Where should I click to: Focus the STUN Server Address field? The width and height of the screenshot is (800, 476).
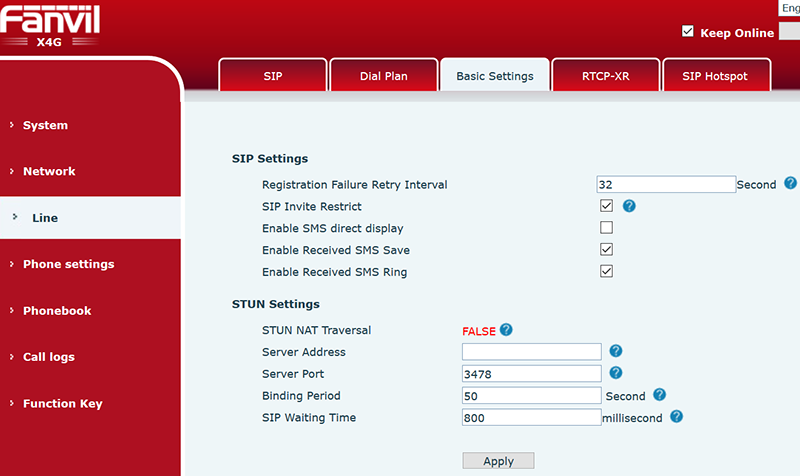point(532,352)
